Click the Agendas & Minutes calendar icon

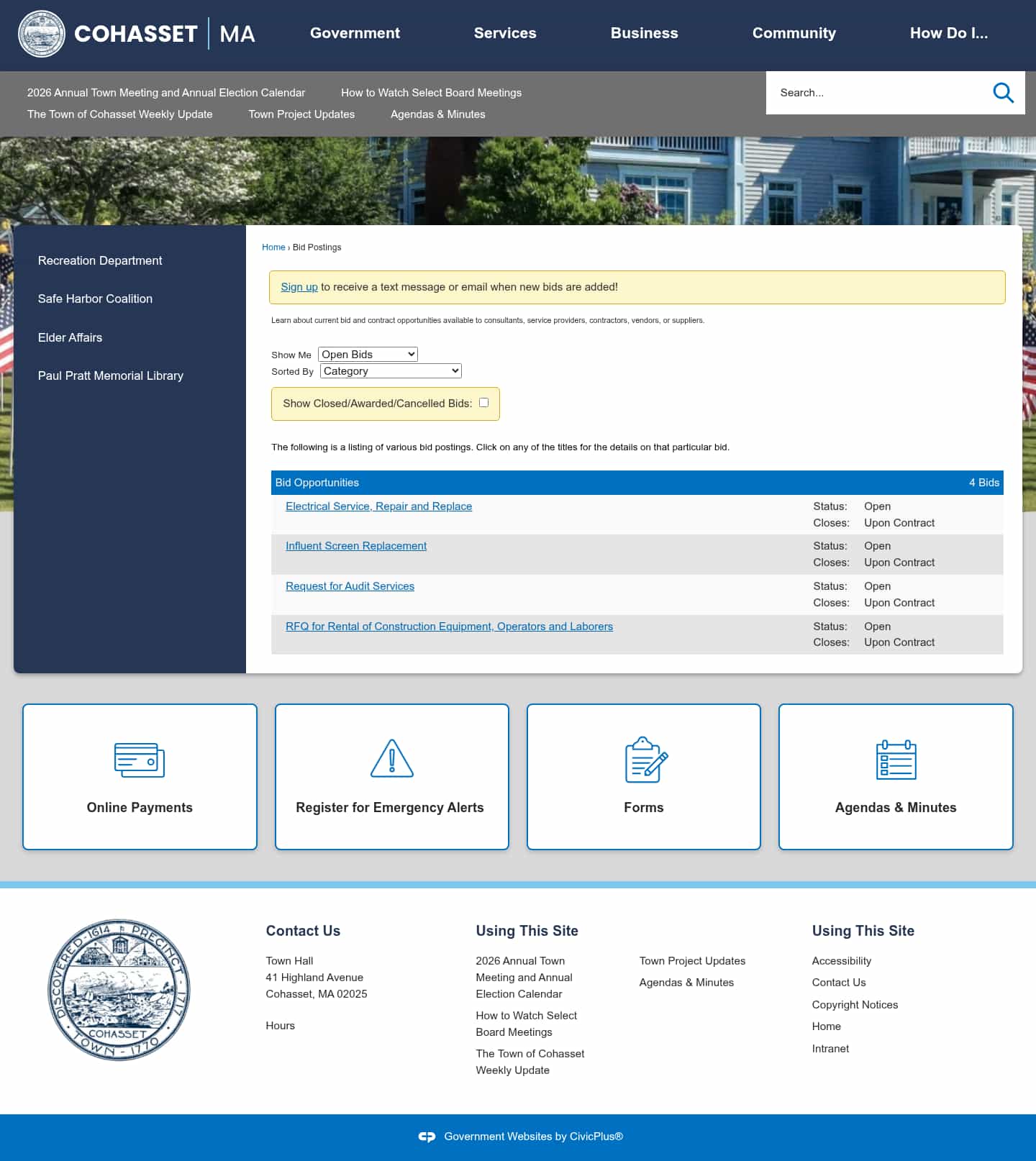[896, 760]
